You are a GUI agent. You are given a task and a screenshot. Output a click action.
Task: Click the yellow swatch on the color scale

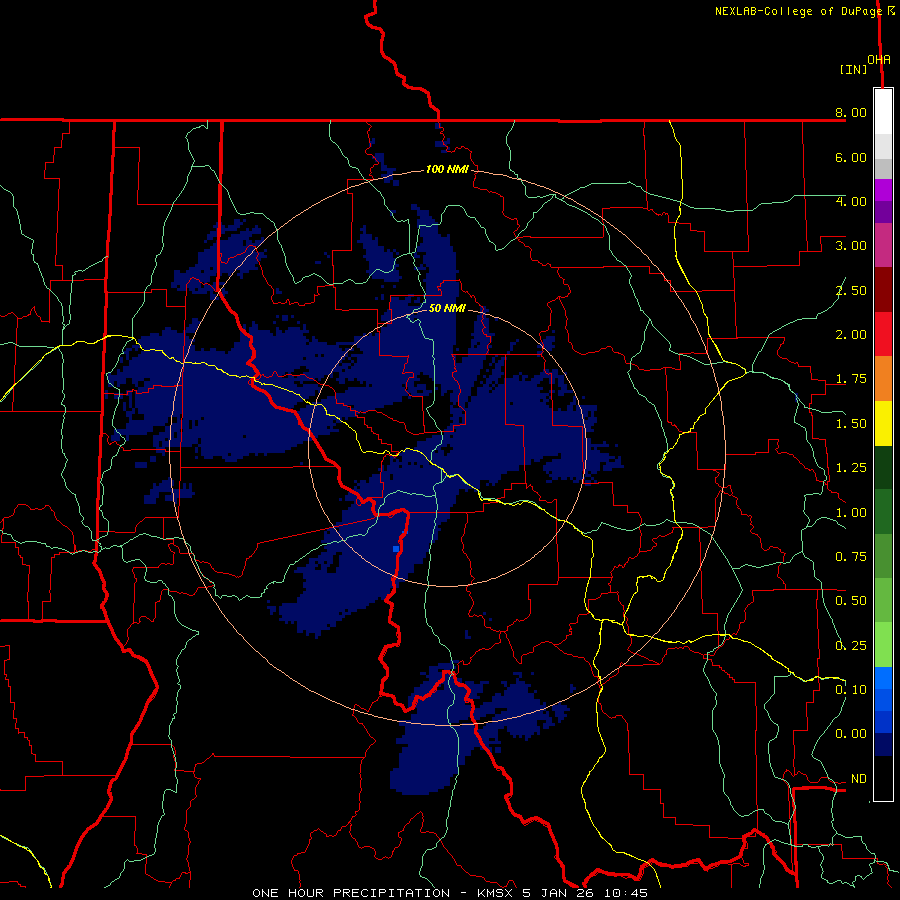click(x=883, y=424)
